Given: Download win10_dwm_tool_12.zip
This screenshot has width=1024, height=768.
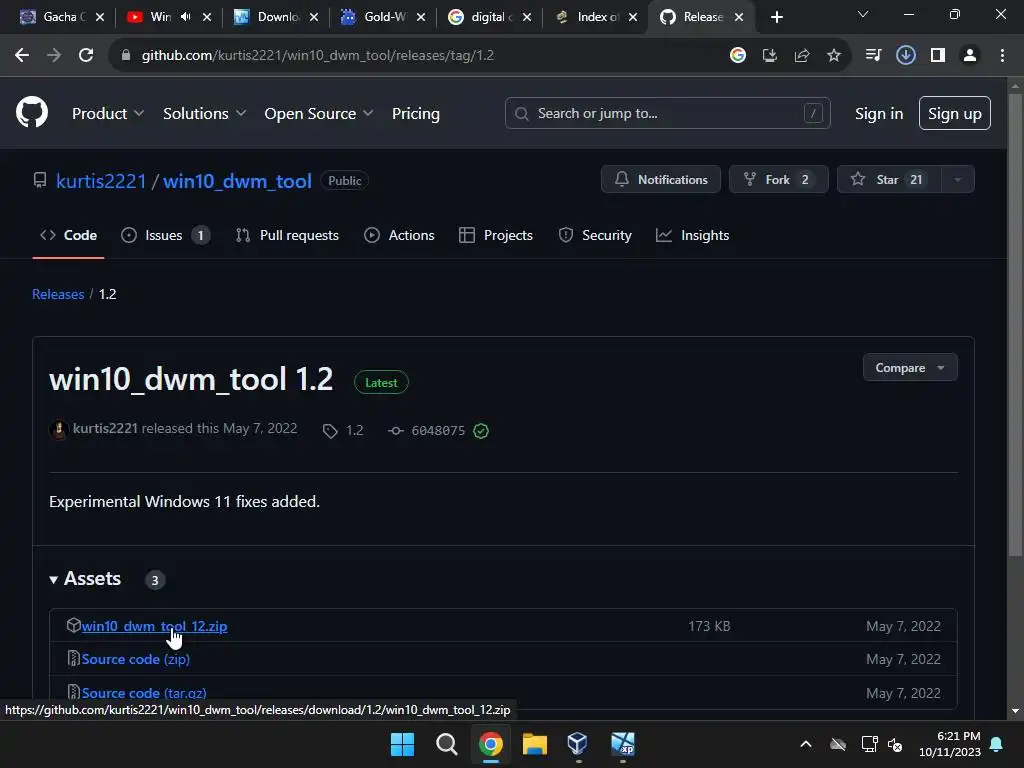Looking at the screenshot, I should [154, 626].
